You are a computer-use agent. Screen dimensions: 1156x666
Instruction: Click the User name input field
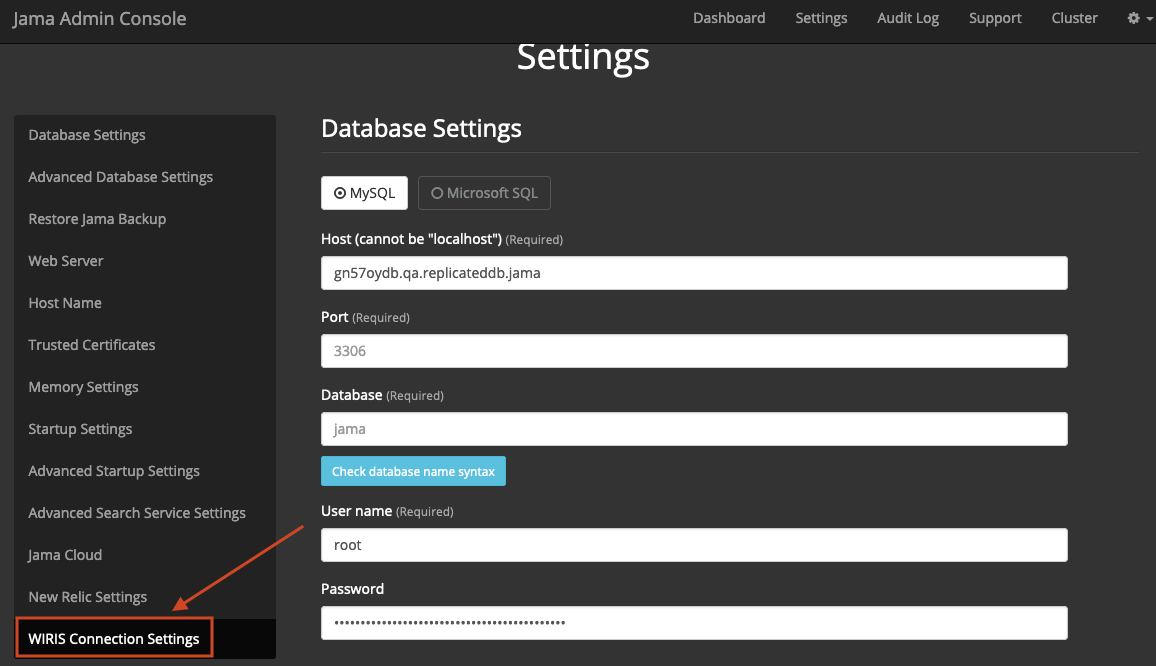click(x=694, y=545)
